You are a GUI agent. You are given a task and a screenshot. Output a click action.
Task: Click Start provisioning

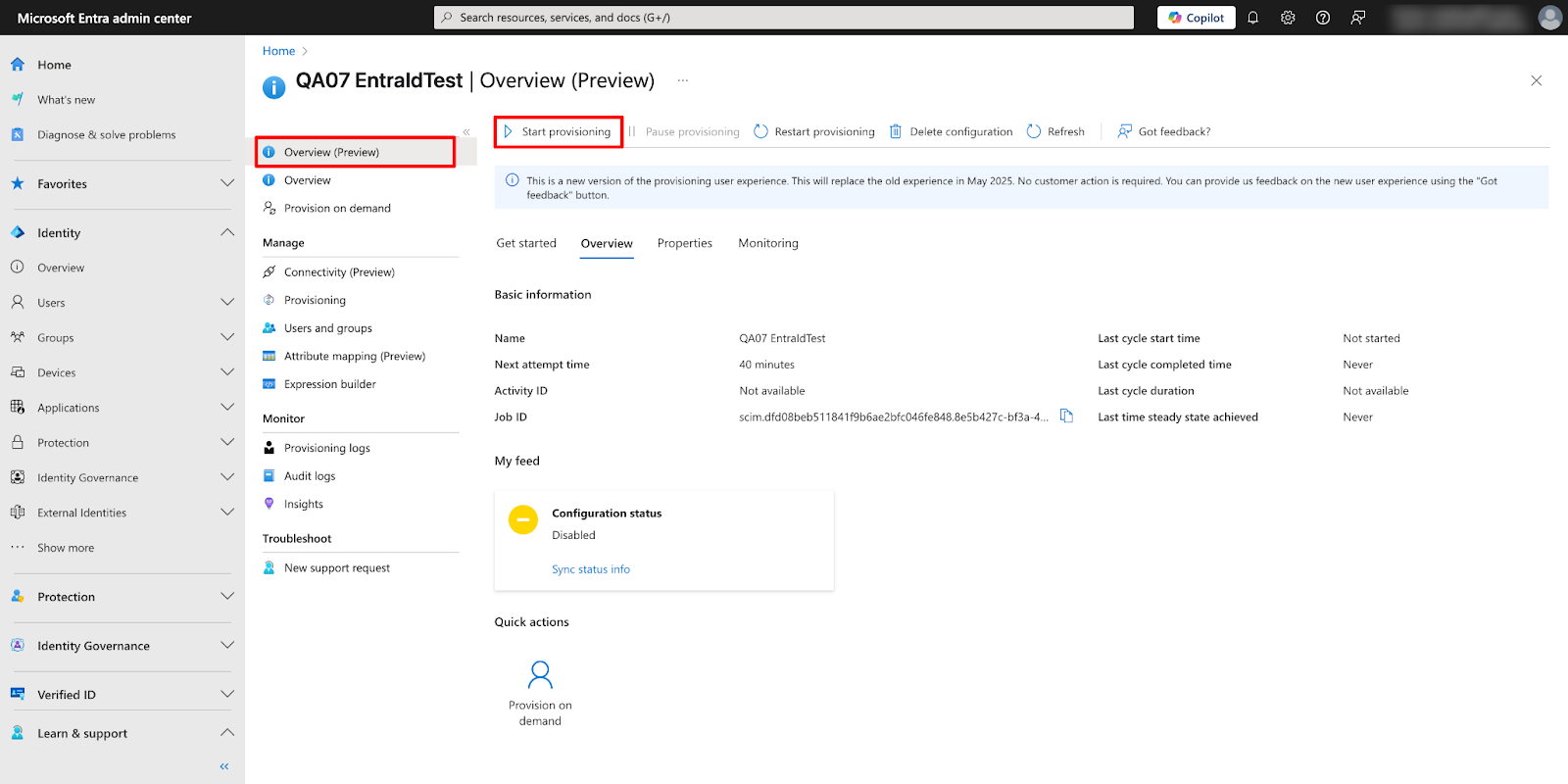point(558,131)
